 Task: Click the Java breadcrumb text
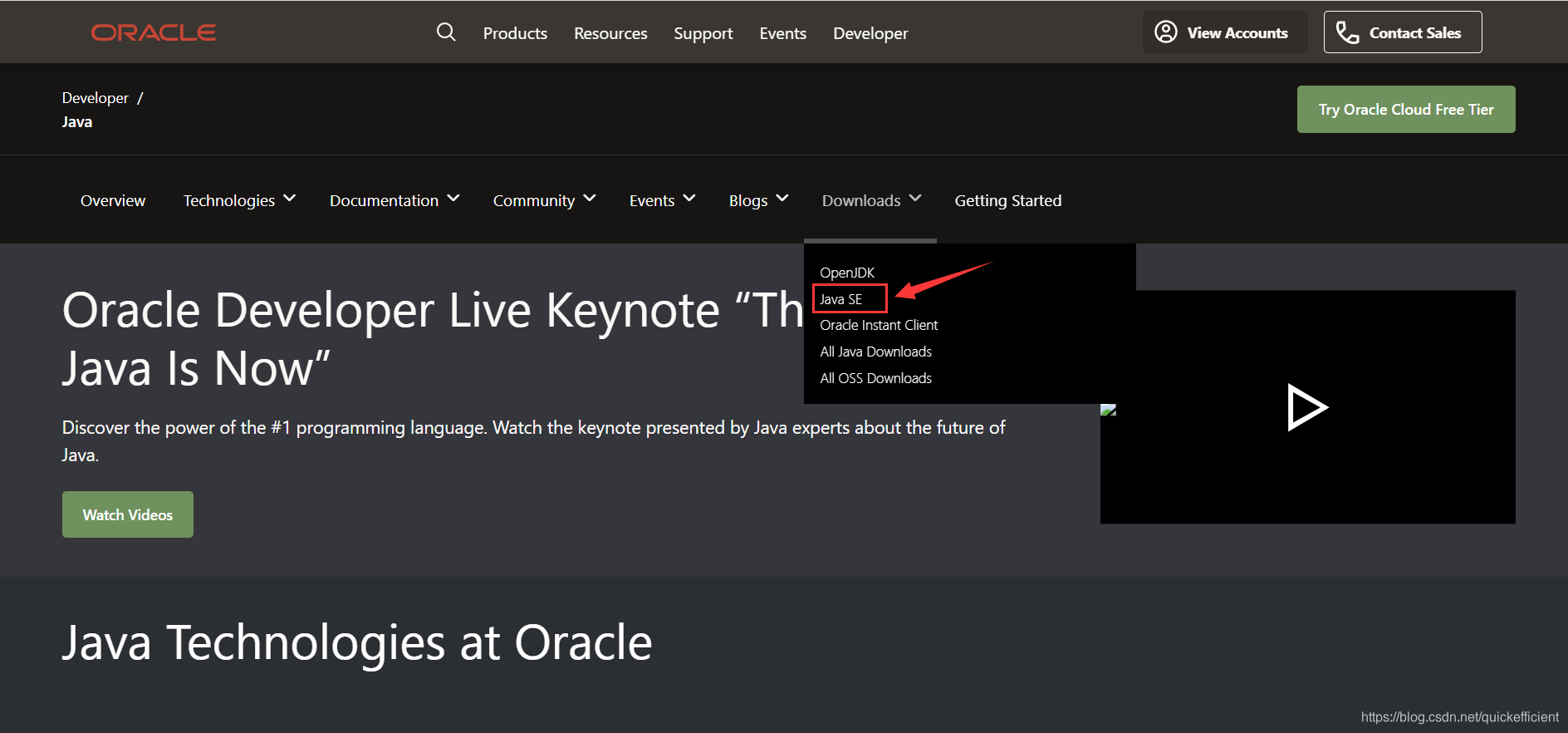coord(77,122)
